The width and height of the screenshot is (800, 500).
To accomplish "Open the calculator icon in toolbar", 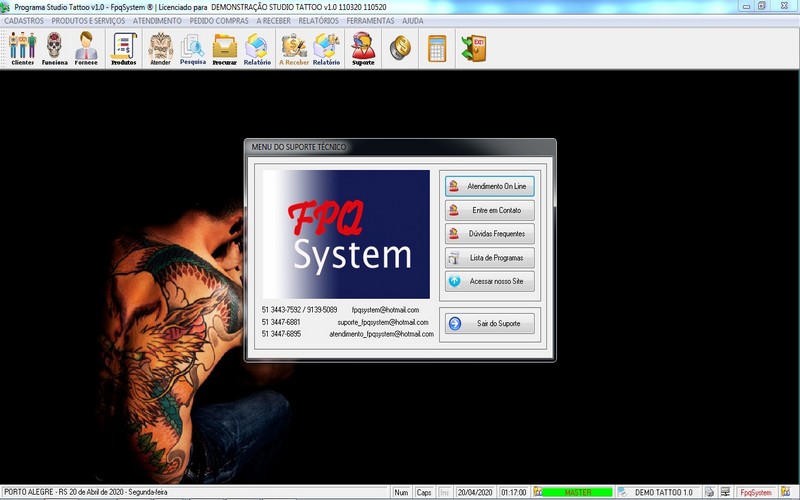I will click(x=437, y=48).
